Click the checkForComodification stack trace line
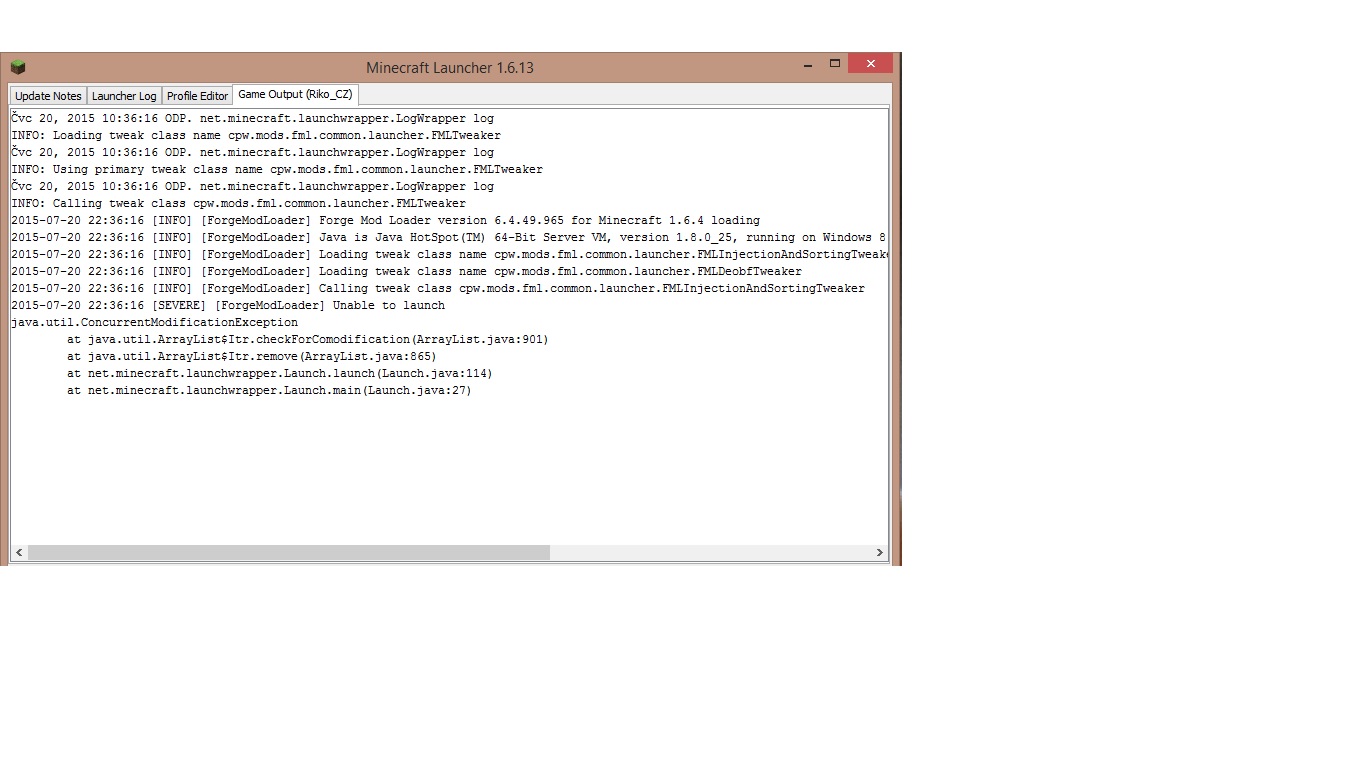 point(308,340)
